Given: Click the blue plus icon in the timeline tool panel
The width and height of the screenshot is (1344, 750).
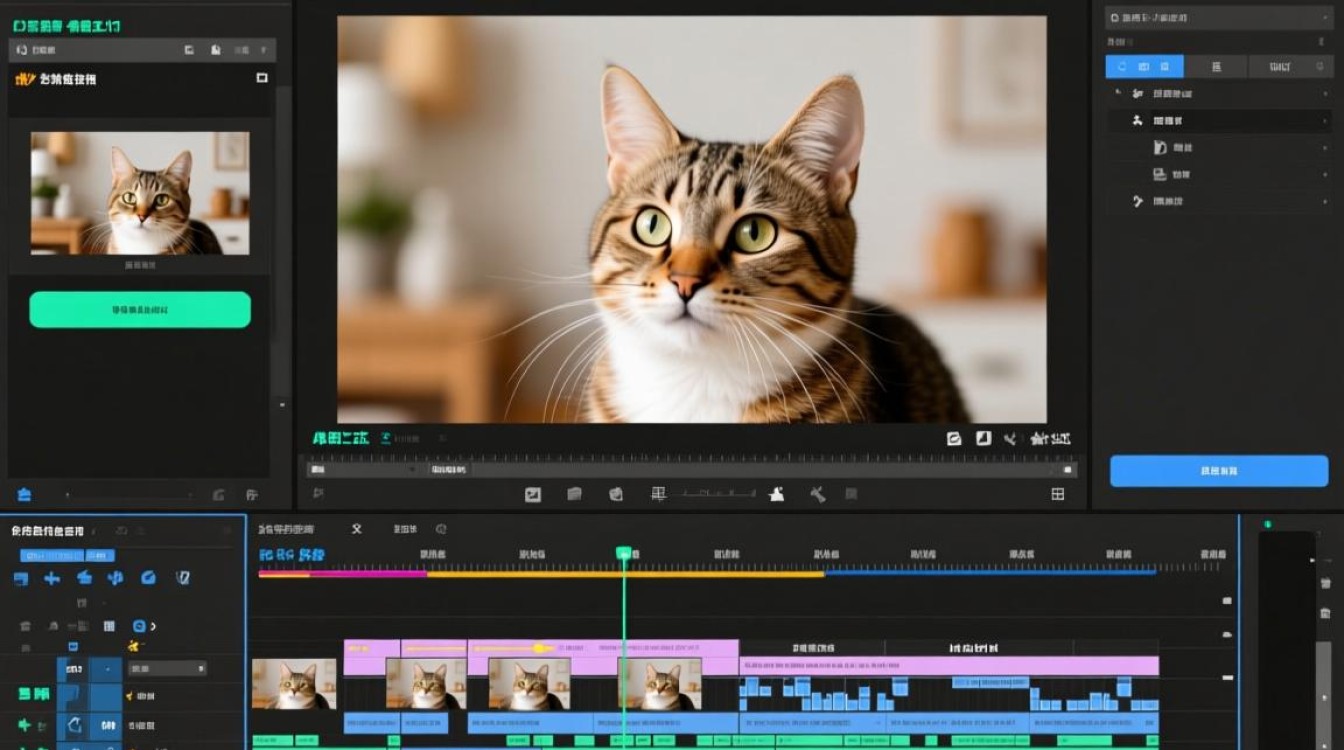Looking at the screenshot, I should point(52,578).
